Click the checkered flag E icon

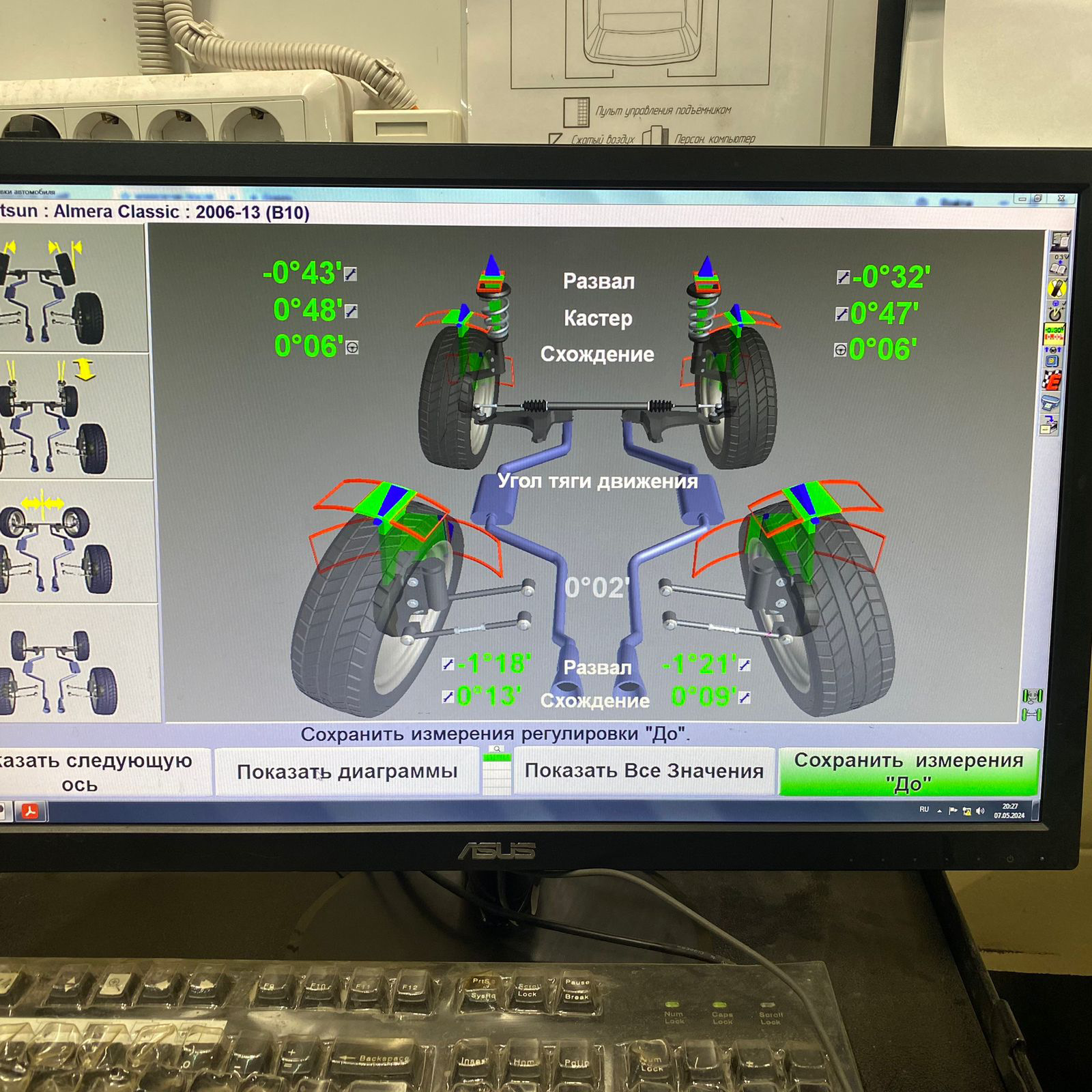1052,379
